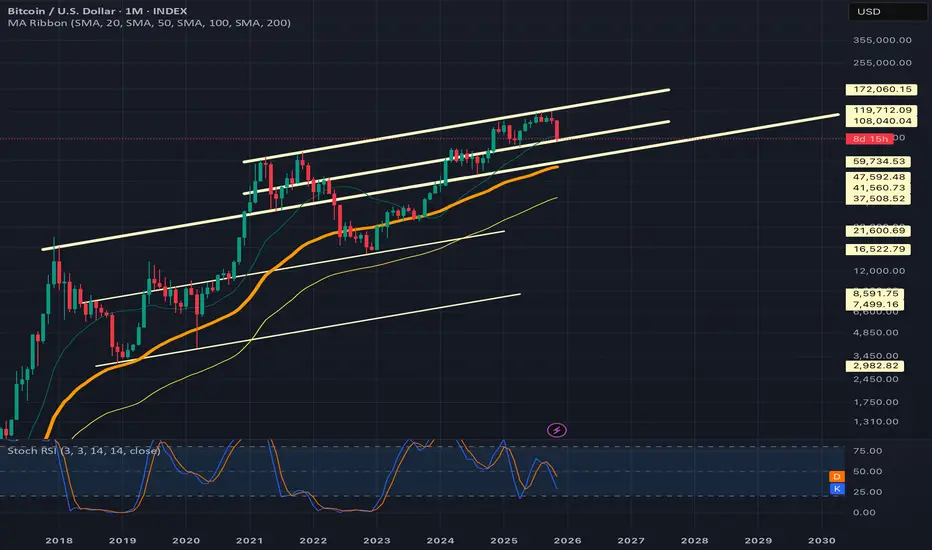Screen dimensions: 932x550
Task: Click the purple lightning bolt event icon
Action: click(556, 430)
